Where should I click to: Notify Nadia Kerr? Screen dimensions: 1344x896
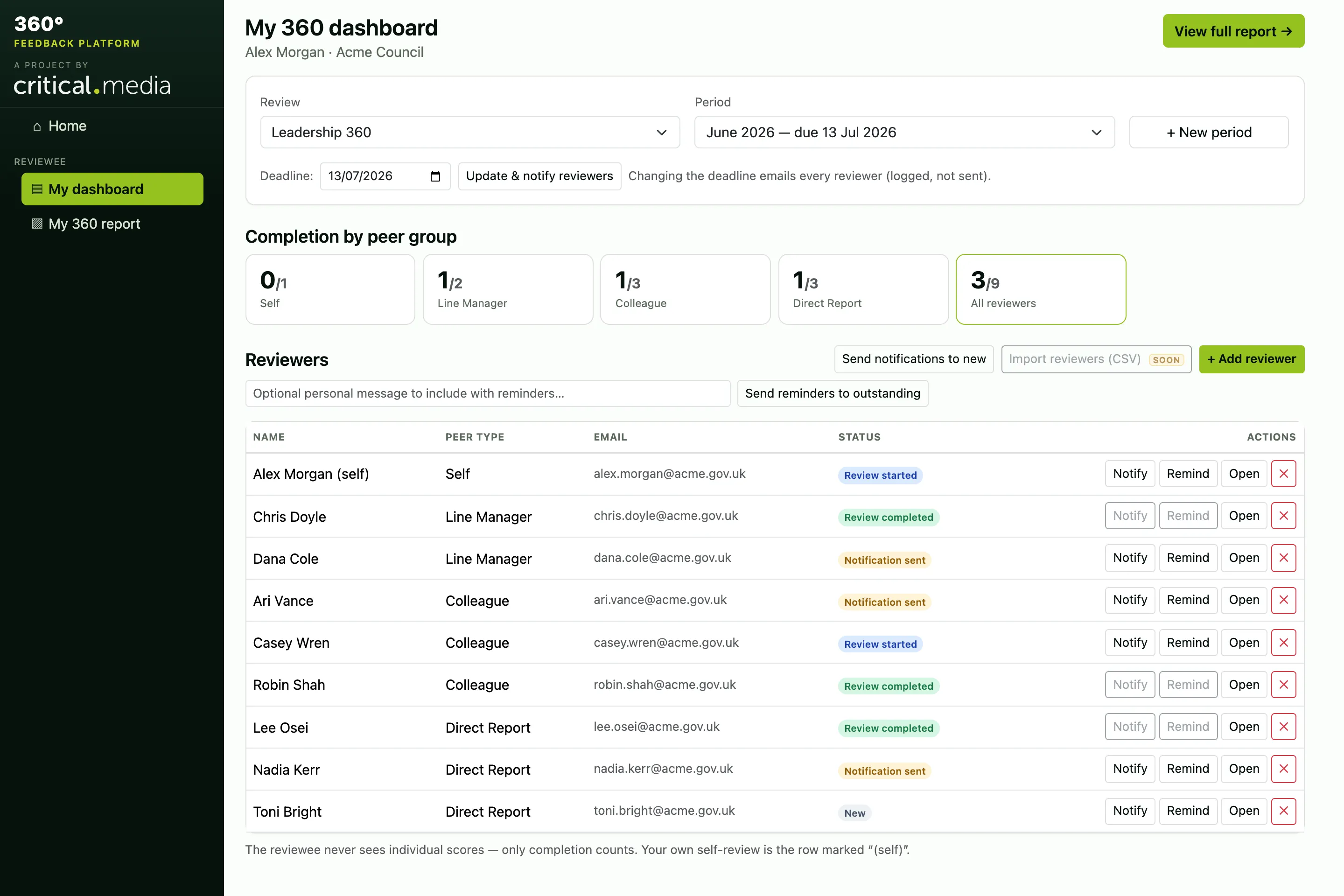(1130, 769)
